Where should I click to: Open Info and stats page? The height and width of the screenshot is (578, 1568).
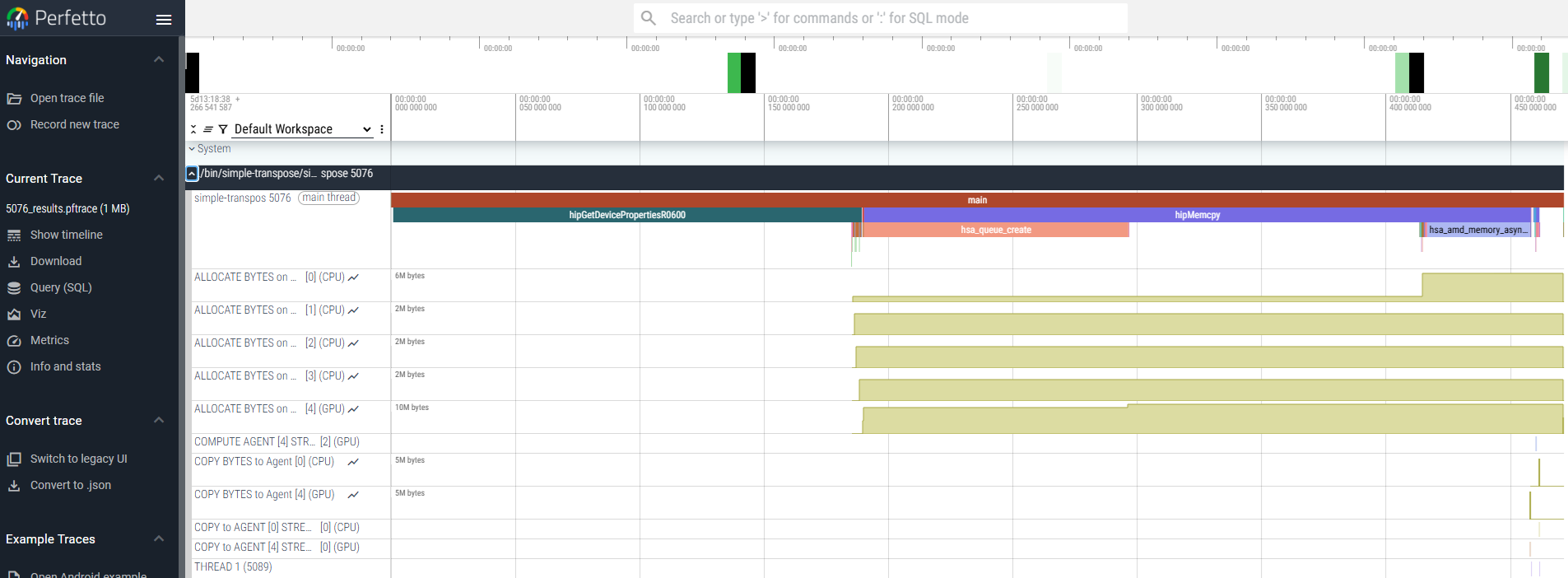[x=65, y=367]
